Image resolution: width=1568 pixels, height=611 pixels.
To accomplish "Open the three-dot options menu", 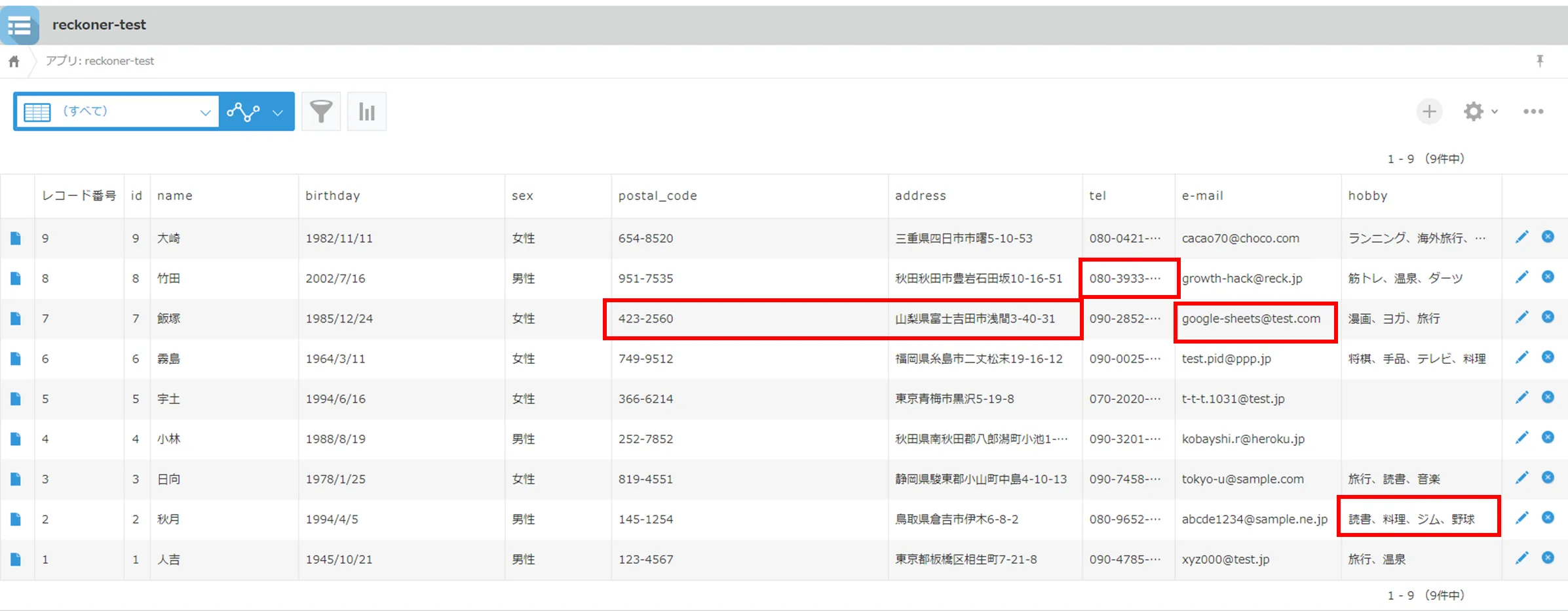I will [1533, 111].
